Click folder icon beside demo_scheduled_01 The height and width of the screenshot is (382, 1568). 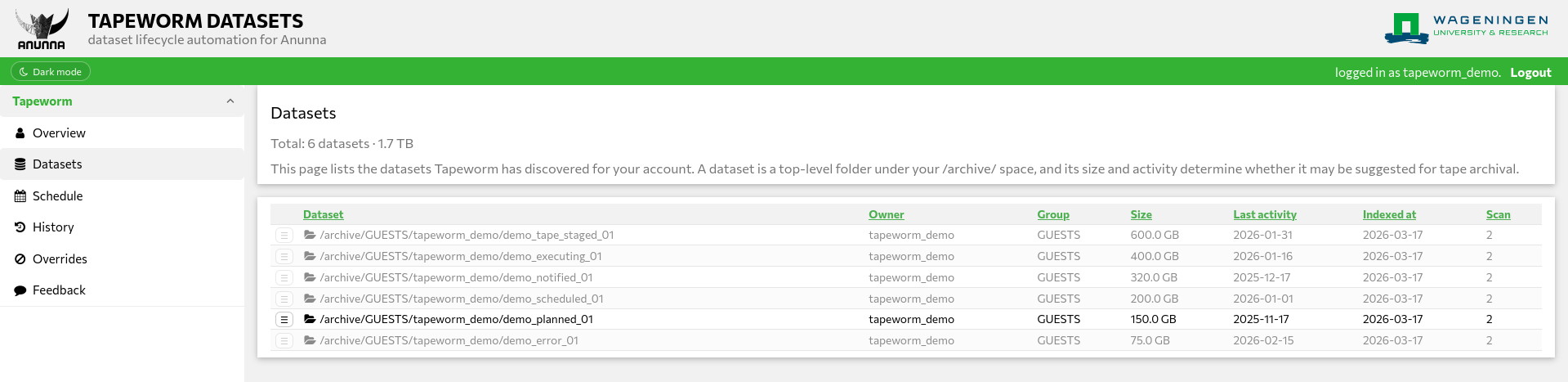[x=310, y=299]
